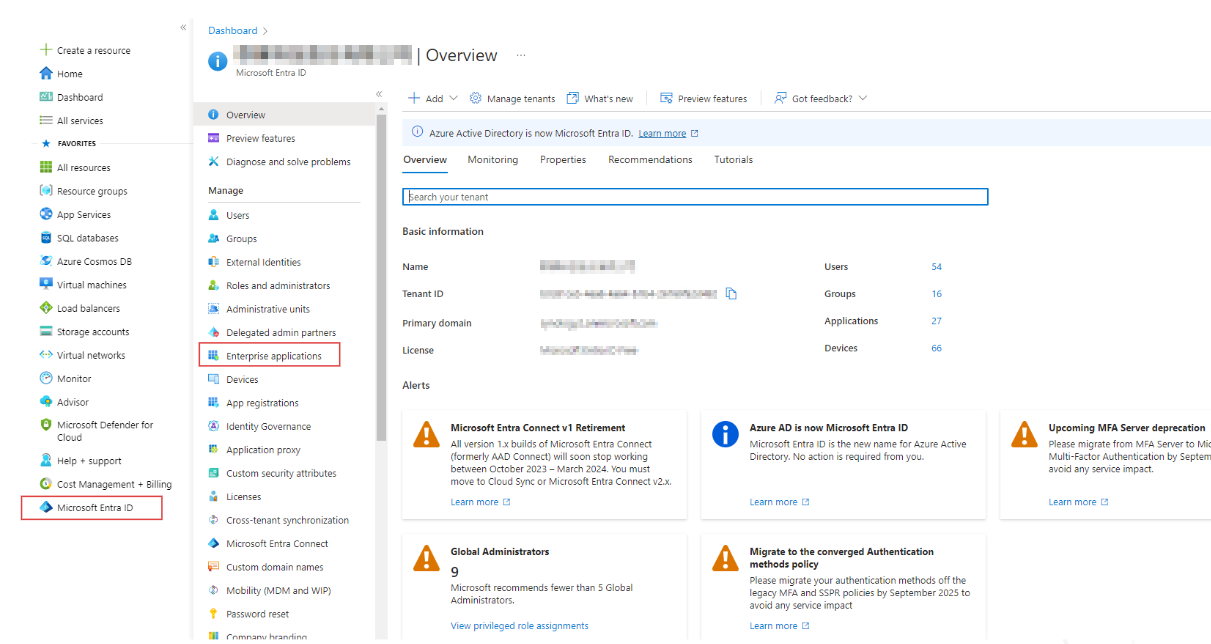This screenshot has width=1211, height=644.
Task: Open Preview features in the resource menu
Action: coord(261,139)
